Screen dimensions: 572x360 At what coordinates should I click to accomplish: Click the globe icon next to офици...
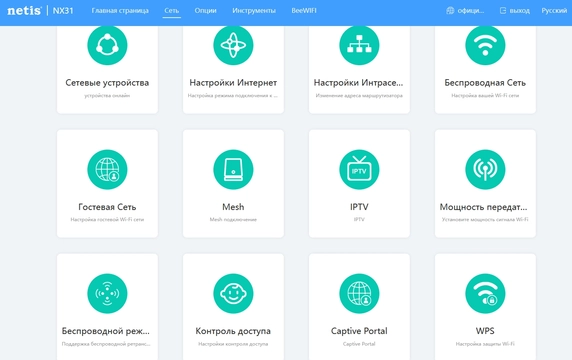tap(450, 11)
